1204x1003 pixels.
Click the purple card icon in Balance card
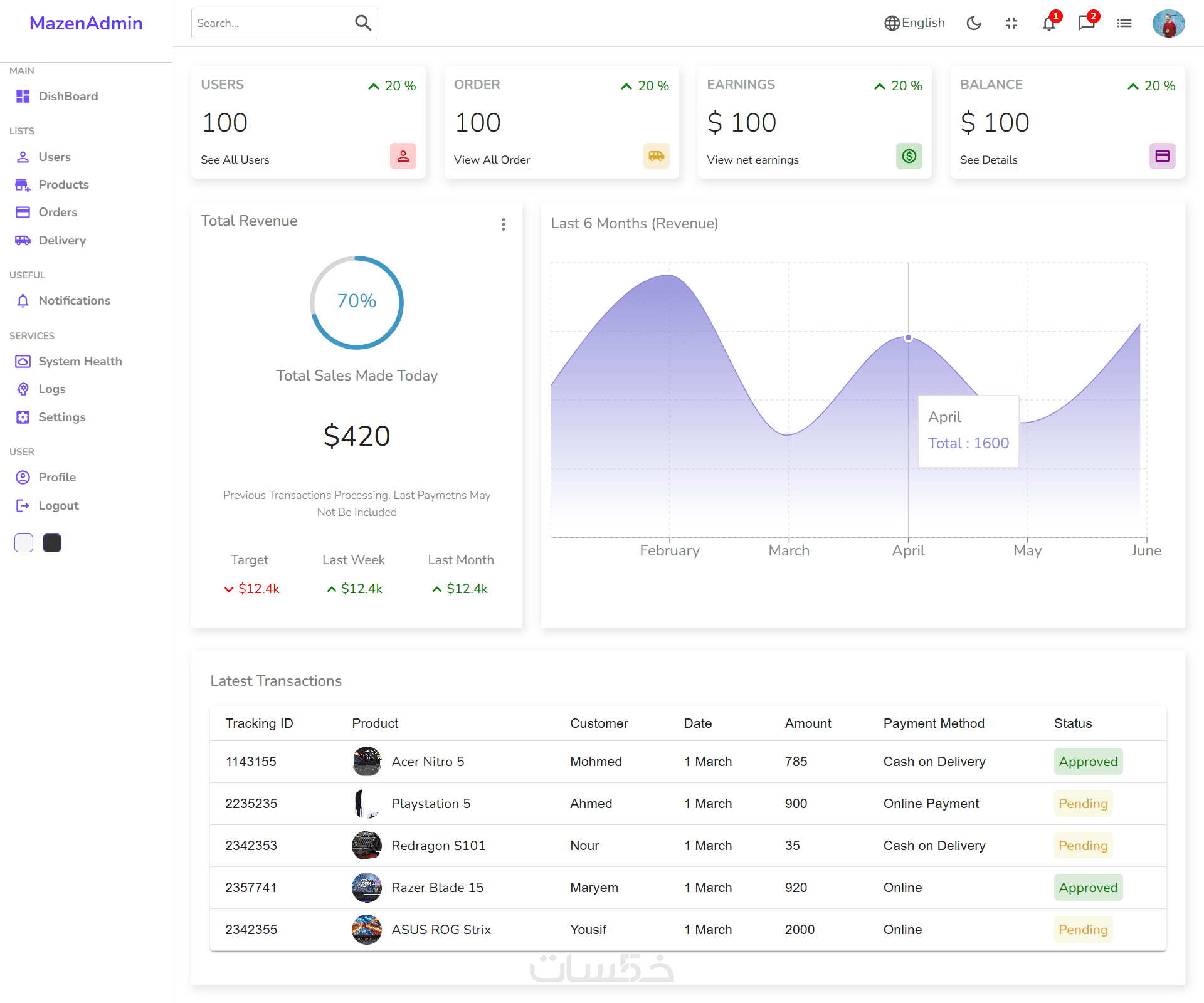tap(1162, 156)
